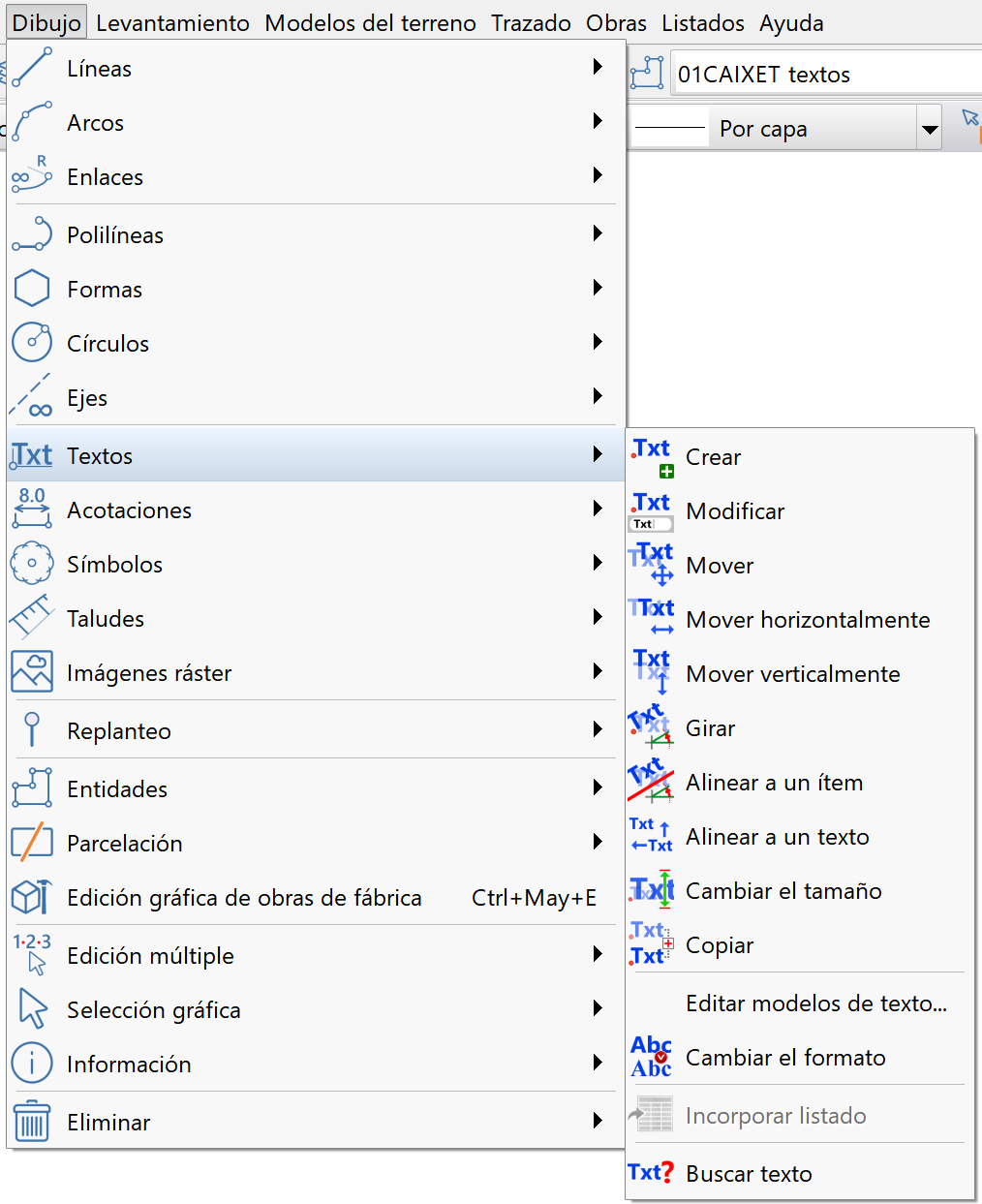The image size is (982, 1204).
Task: Open the Ayuda menu
Action: [790, 21]
